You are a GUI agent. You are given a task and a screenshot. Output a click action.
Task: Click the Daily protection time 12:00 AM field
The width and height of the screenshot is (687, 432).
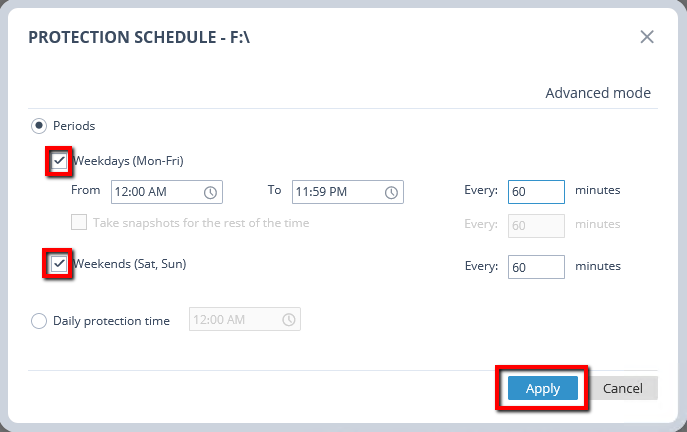pos(245,319)
